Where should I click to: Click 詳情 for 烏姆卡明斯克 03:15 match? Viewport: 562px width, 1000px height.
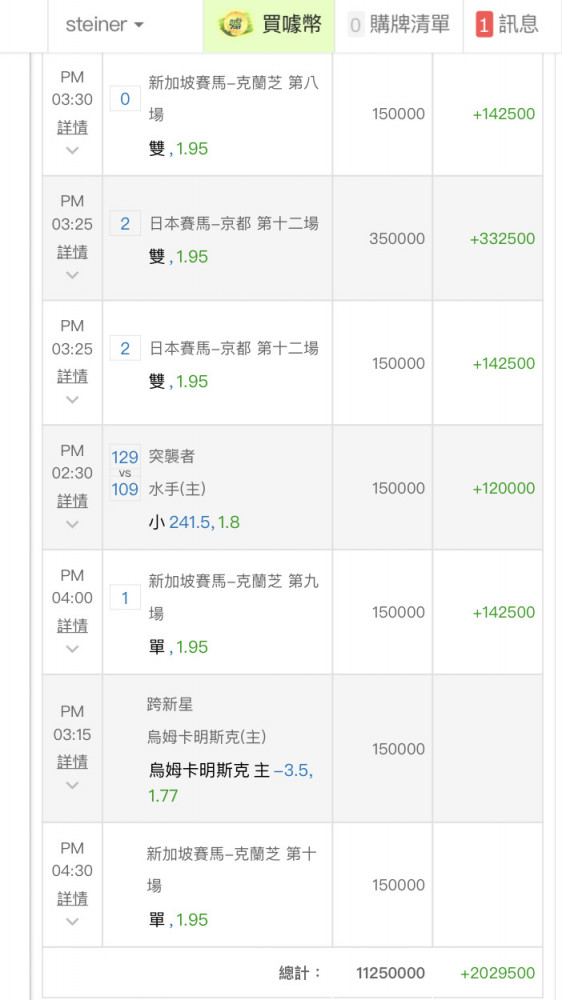coord(72,762)
